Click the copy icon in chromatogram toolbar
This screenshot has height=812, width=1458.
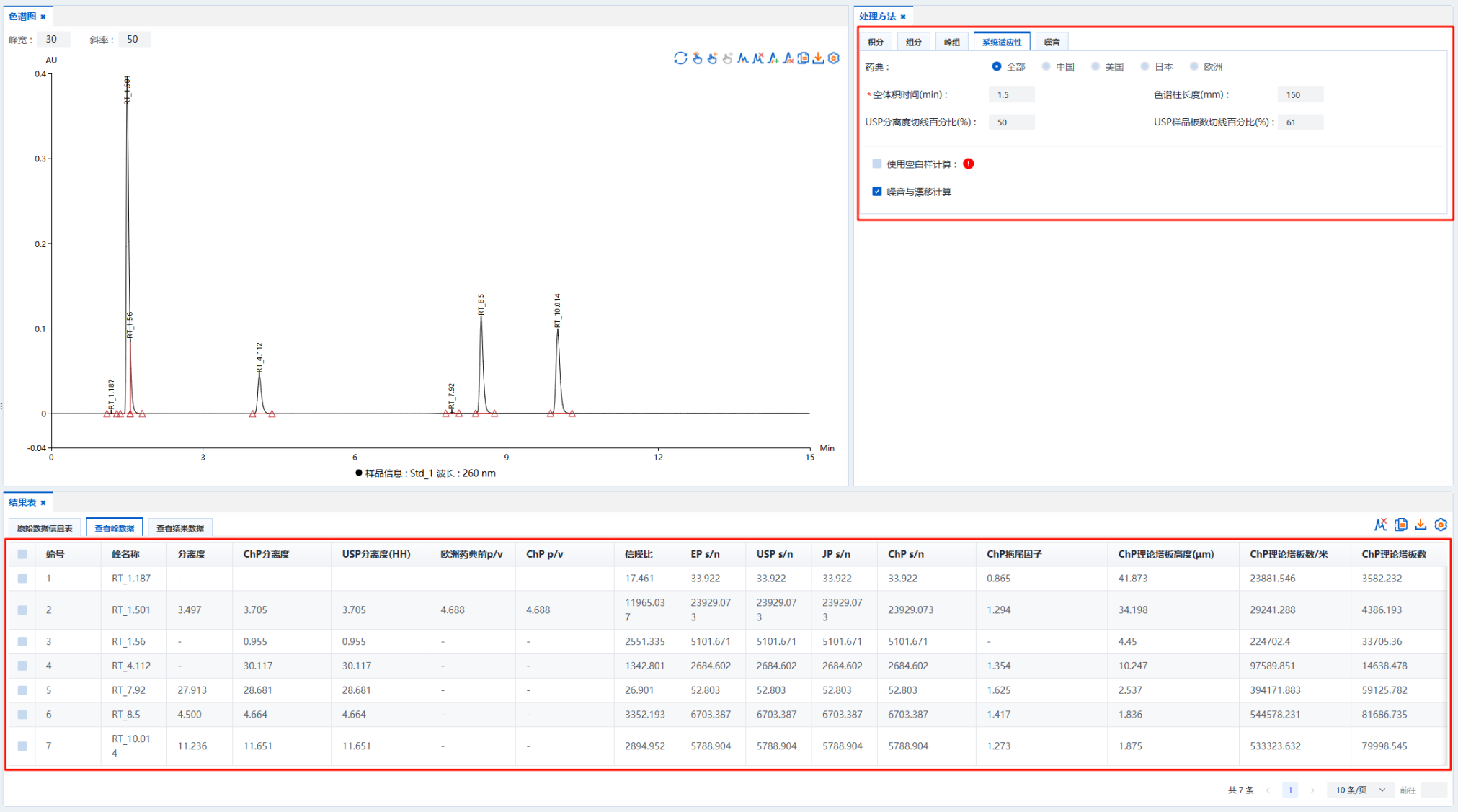pos(803,58)
